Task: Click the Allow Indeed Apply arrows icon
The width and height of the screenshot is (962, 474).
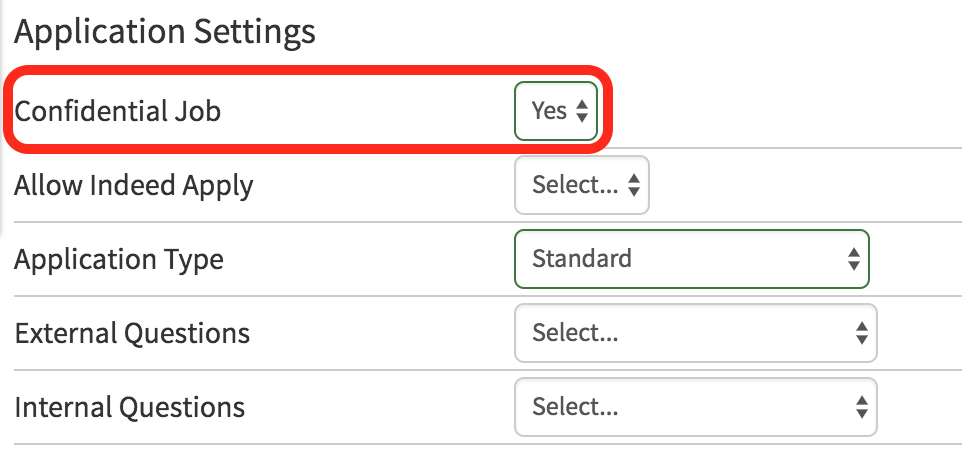Action: [x=634, y=185]
